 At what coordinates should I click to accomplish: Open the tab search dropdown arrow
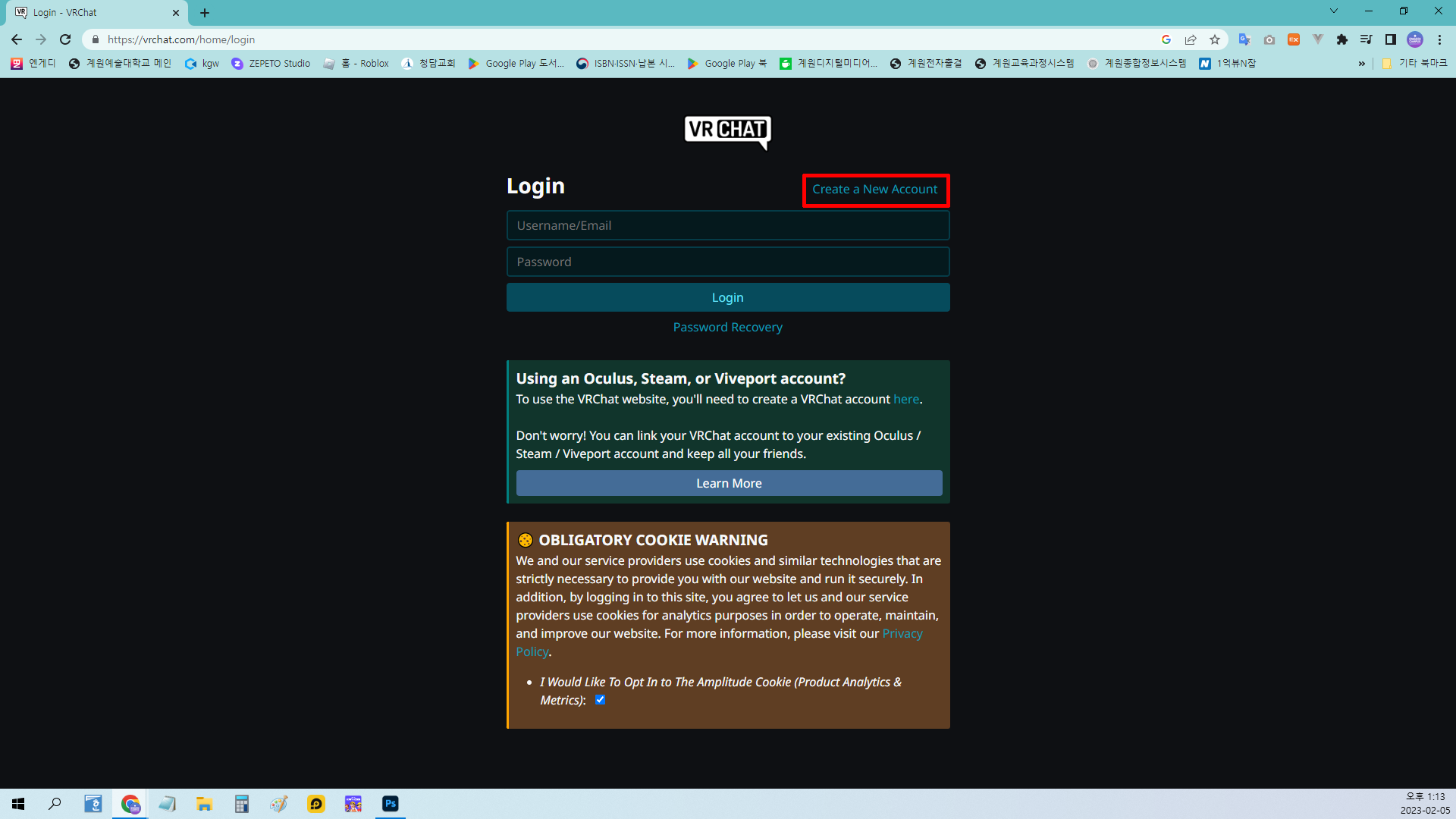pos(1334,11)
